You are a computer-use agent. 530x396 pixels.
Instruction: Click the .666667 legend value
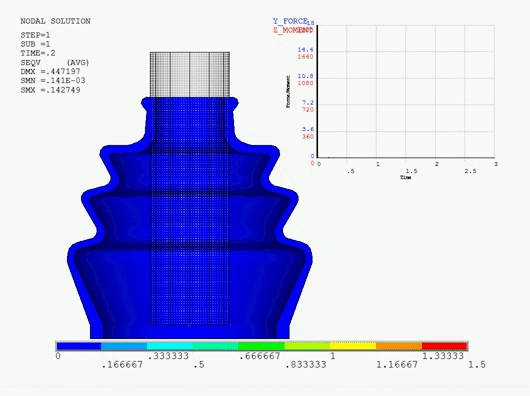pyautogui.click(x=260, y=356)
